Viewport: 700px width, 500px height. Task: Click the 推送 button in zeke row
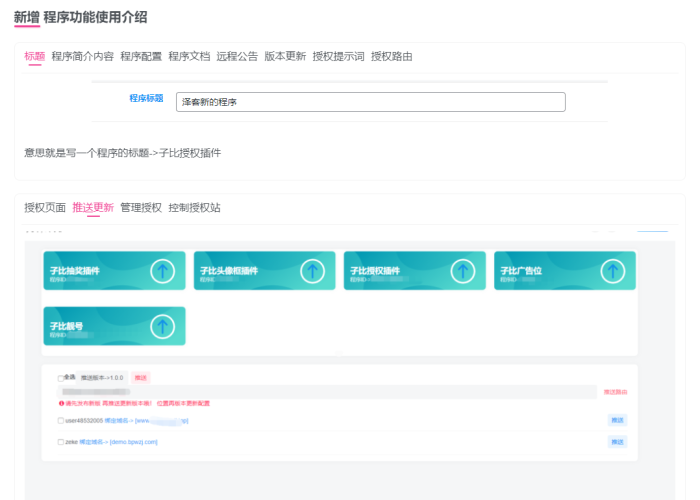point(617,442)
